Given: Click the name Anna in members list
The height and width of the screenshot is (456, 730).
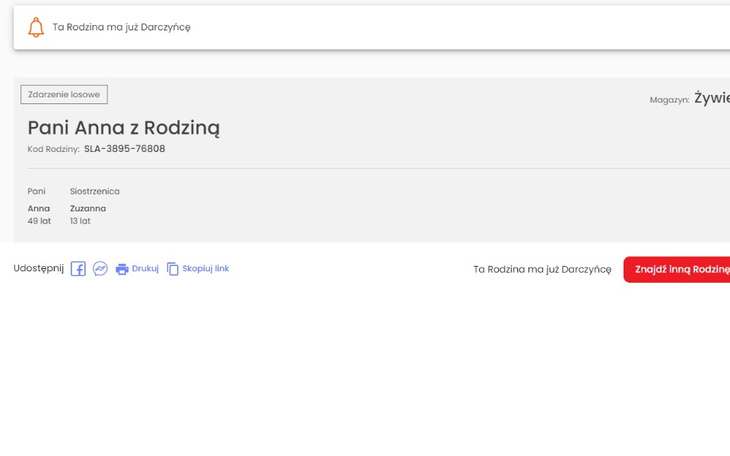Looking at the screenshot, I should [38, 208].
